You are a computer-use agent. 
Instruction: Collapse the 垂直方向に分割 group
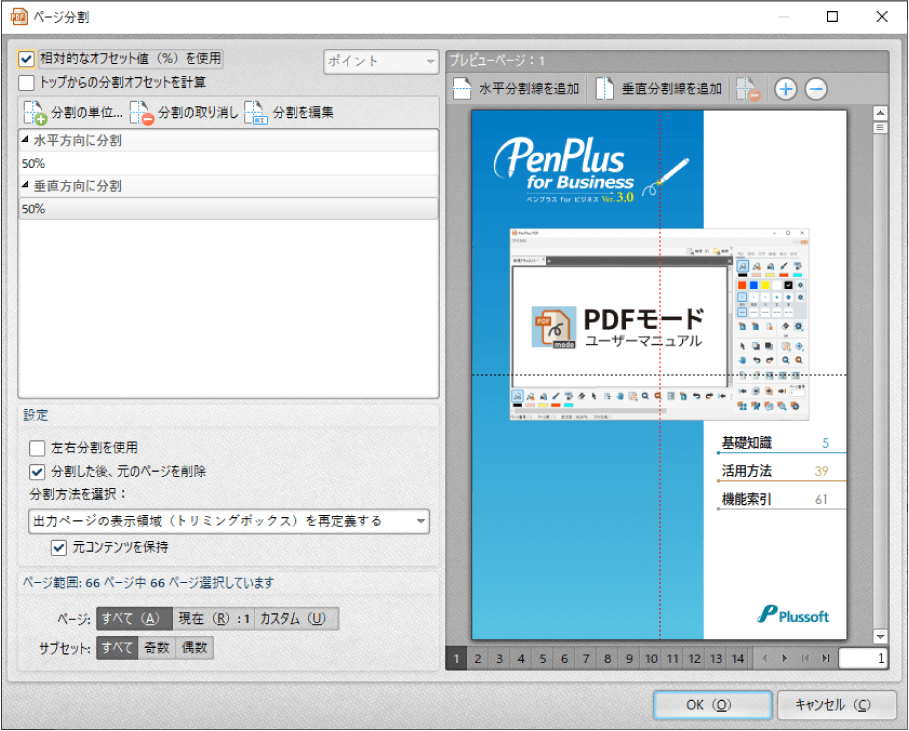tap(25, 186)
